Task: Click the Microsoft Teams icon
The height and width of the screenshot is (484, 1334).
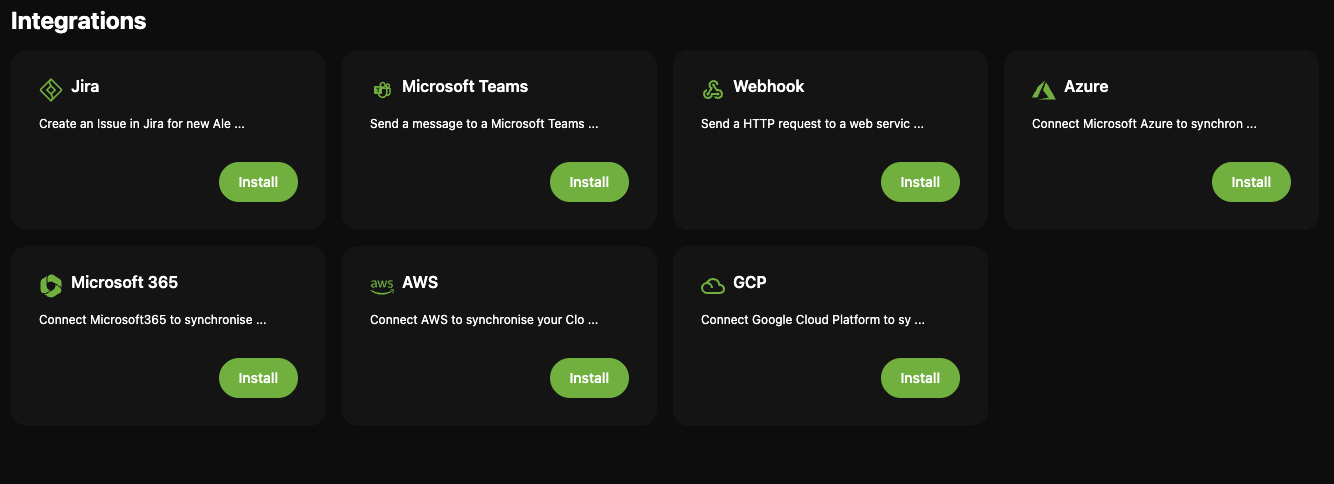Action: [381, 90]
